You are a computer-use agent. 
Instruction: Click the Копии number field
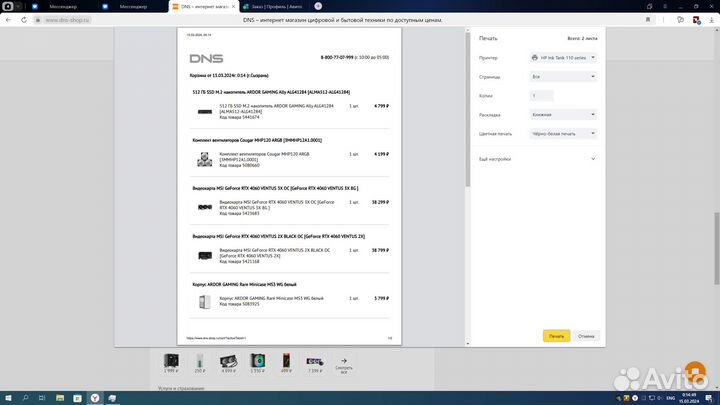(541, 96)
